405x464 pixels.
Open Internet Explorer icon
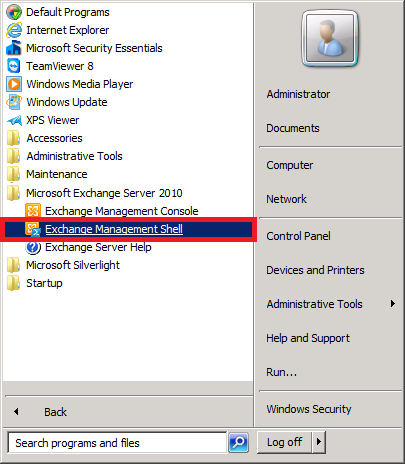14,30
